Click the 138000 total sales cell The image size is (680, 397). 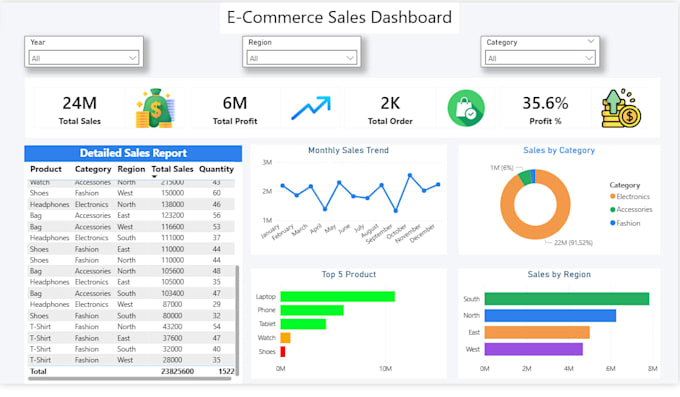(172, 204)
